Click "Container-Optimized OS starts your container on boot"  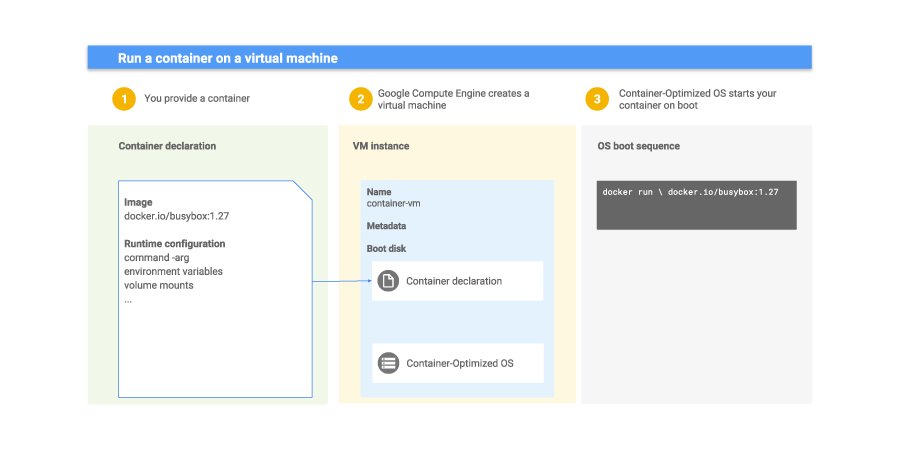click(697, 99)
